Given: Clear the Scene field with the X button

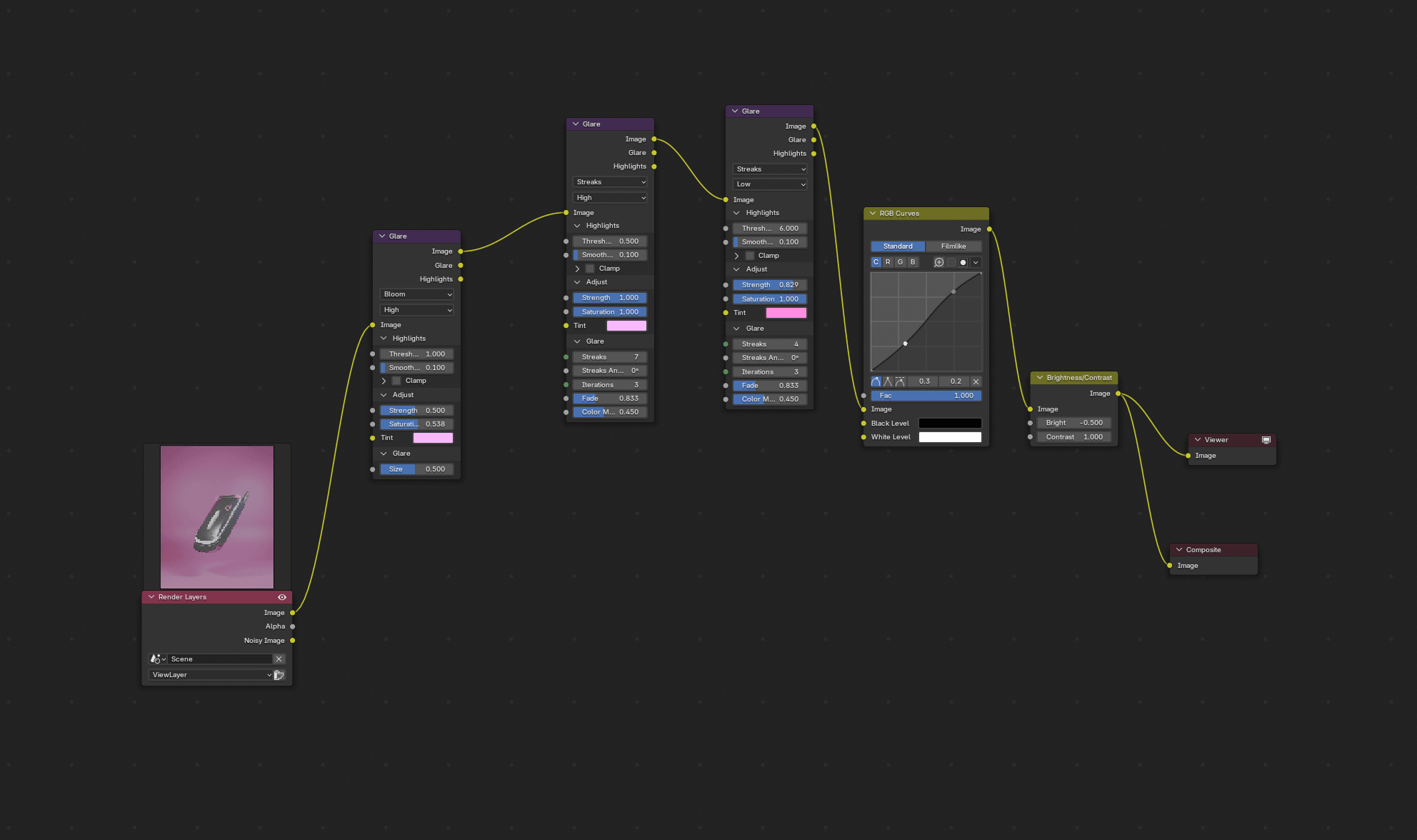Looking at the screenshot, I should click(x=279, y=659).
